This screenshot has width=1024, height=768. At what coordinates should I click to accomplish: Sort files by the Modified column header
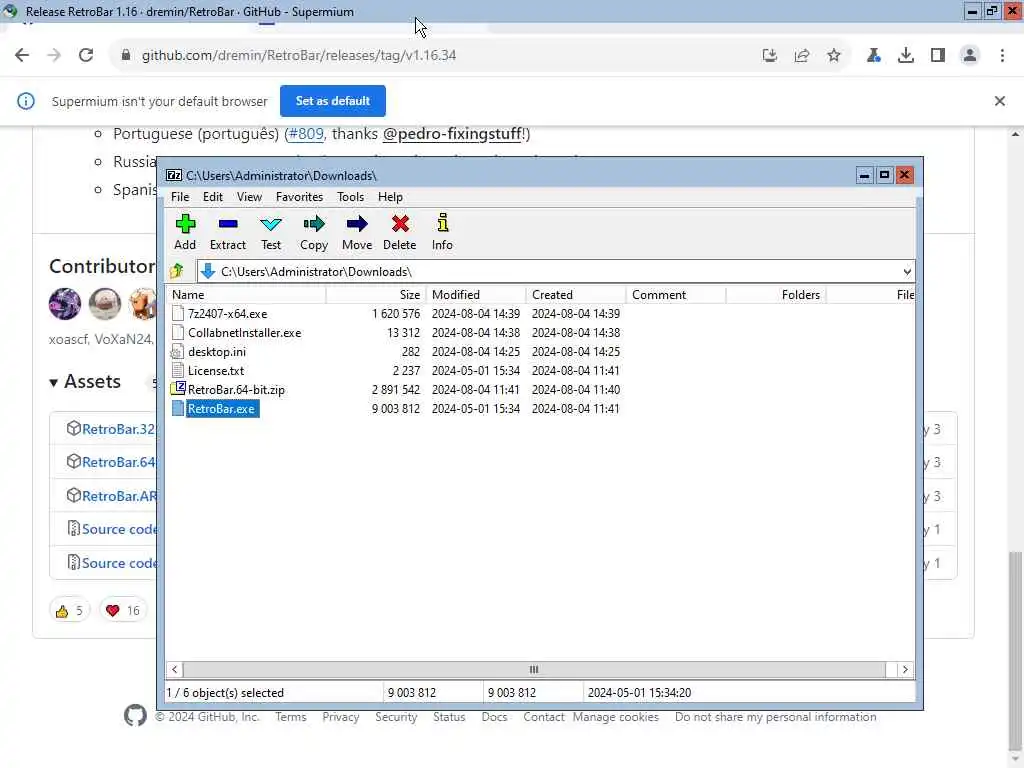(x=476, y=295)
